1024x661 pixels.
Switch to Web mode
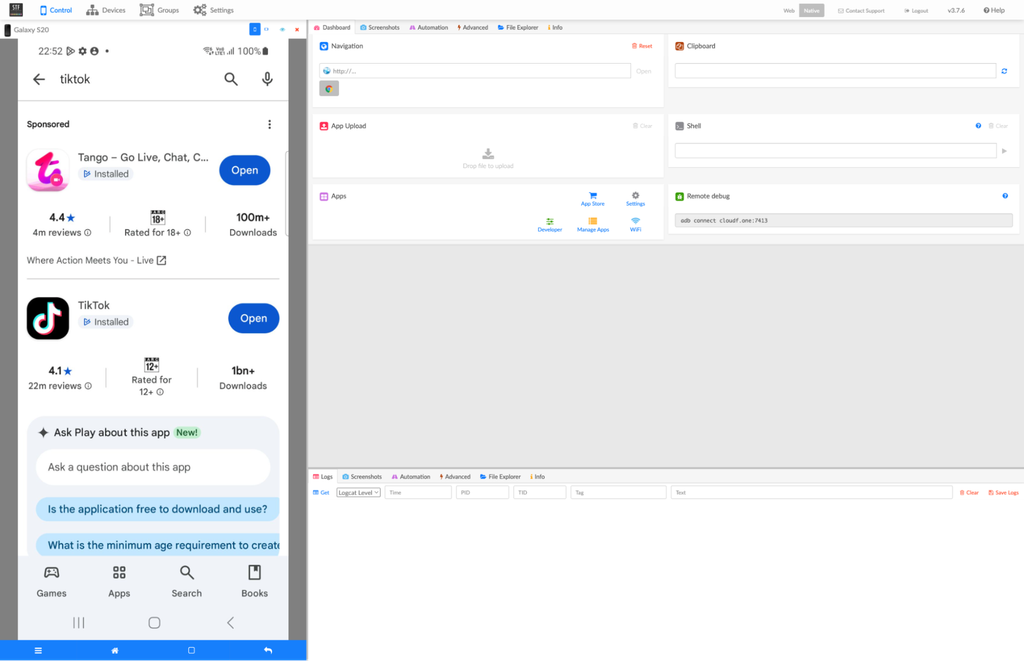point(789,10)
